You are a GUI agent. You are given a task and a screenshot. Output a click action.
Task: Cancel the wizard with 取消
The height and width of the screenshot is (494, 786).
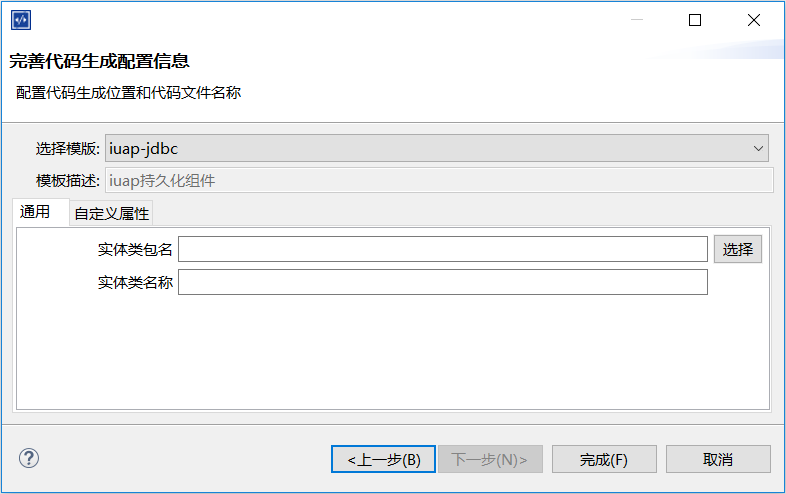coord(718,459)
